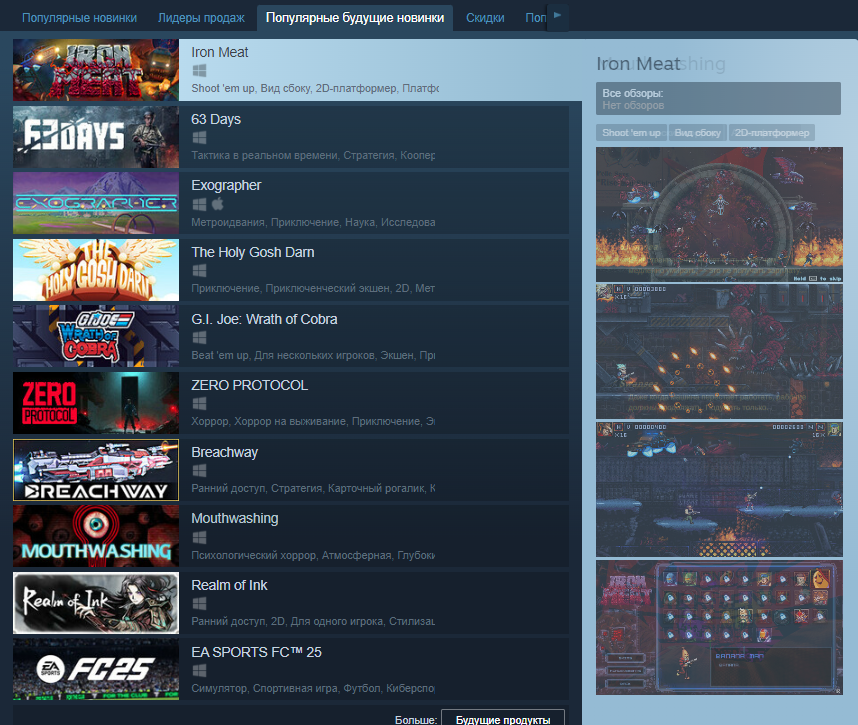The height and width of the screenshot is (725, 858).
Task: Click the Shoot 'em up tag in preview
Action: [631, 133]
